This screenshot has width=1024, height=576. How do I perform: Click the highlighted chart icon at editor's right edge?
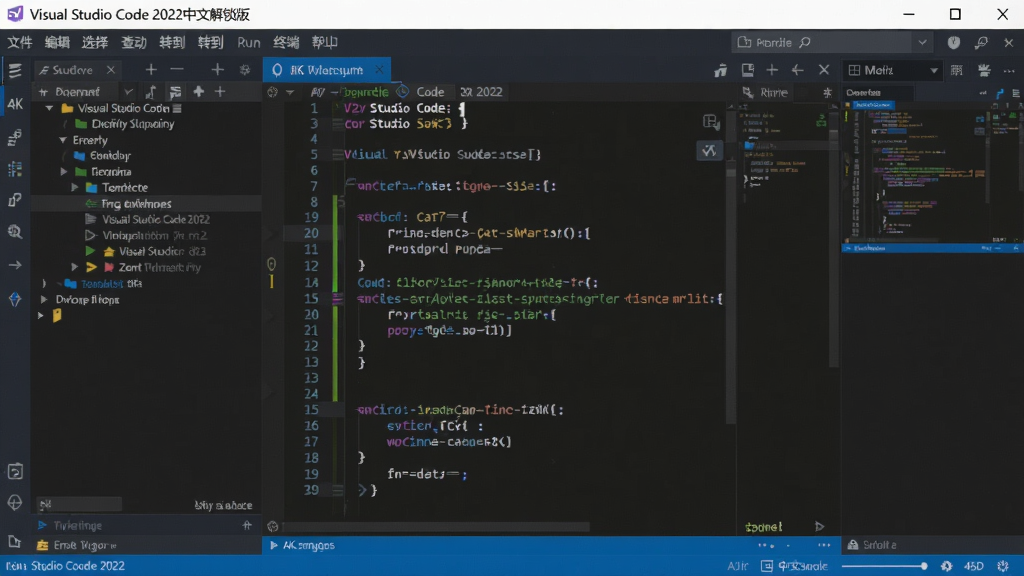[709, 151]
